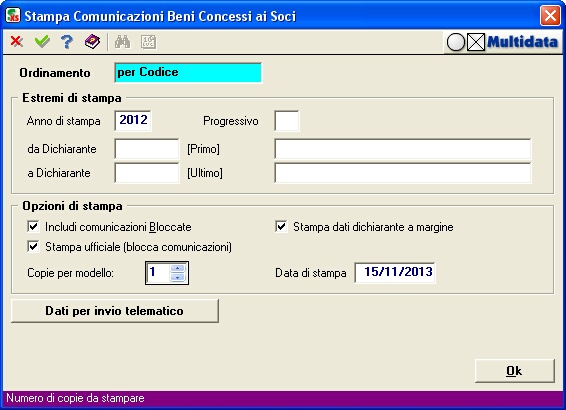Click the binoculars search icon
Image resolution: width=566 pixels, height=410 pixels.
pyautogui.click(x=122, y=42)
